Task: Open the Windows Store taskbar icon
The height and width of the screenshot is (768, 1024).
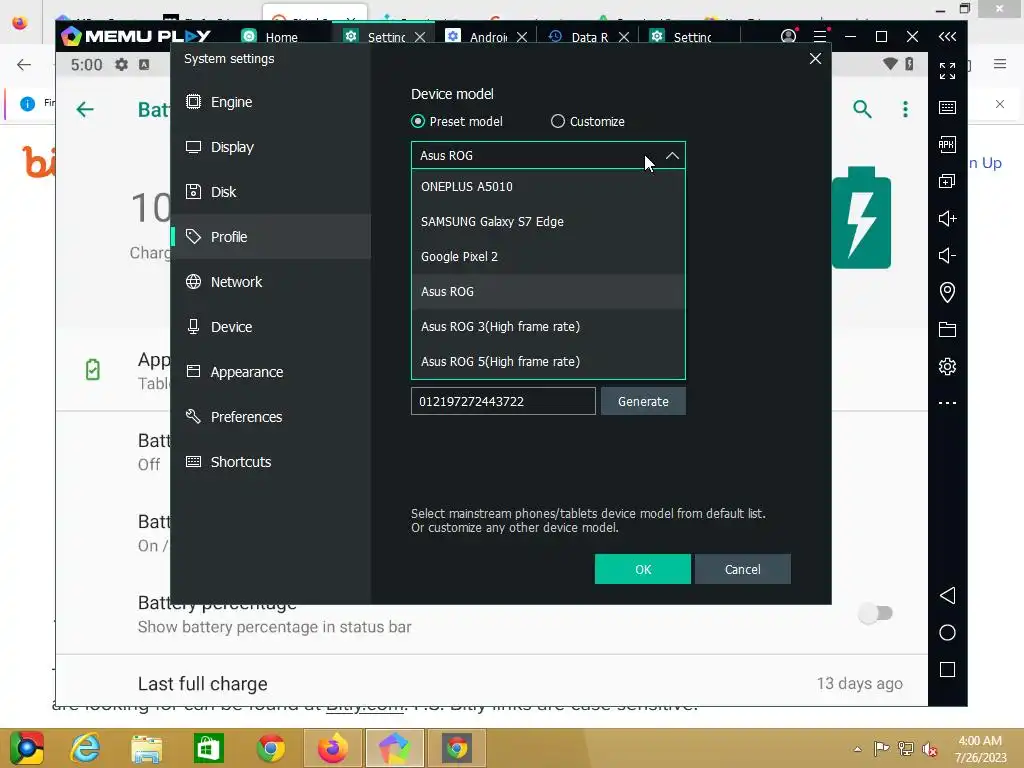Action: coord(209,748)
